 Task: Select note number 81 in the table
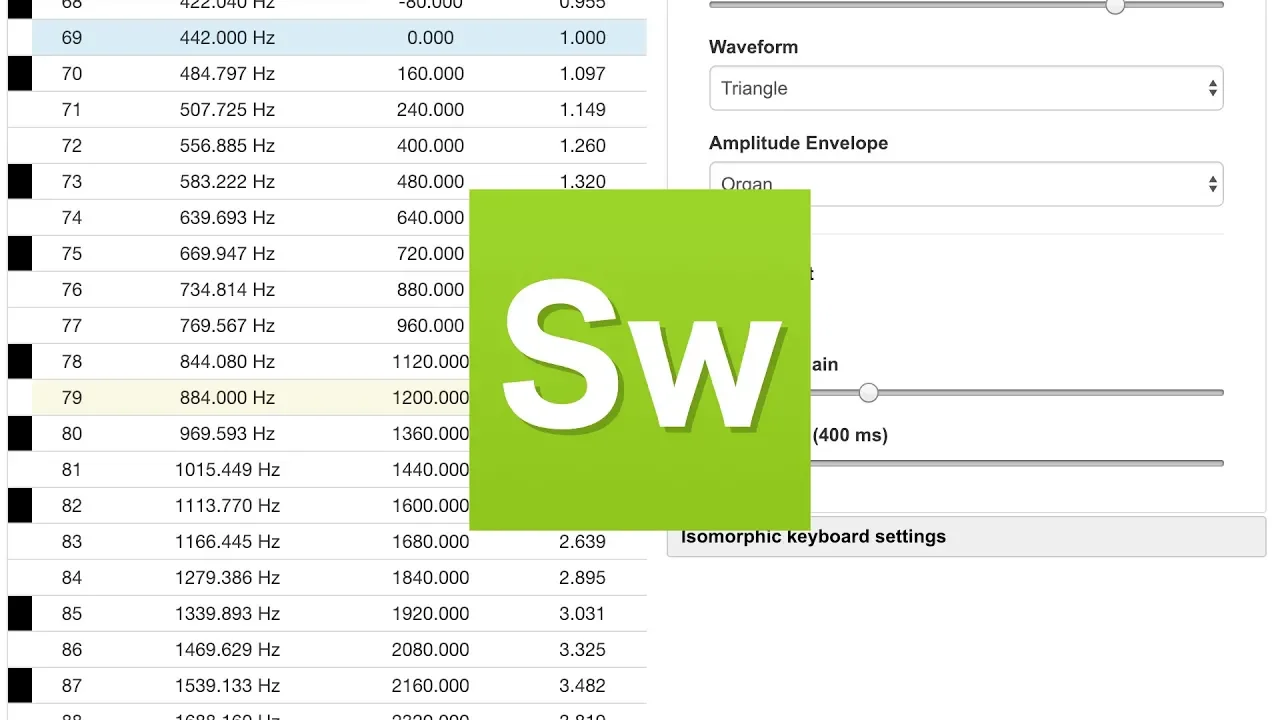72,470
